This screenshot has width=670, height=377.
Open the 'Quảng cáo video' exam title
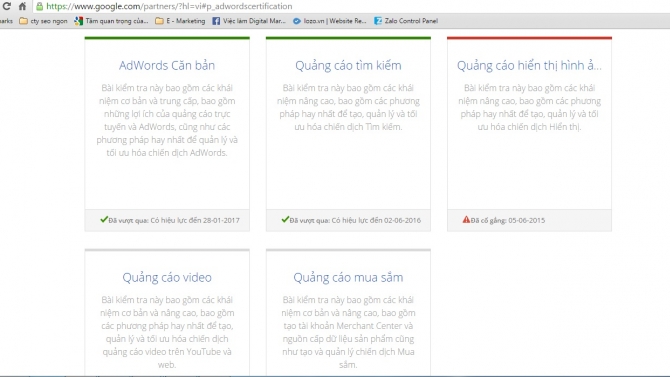[167, 277]
